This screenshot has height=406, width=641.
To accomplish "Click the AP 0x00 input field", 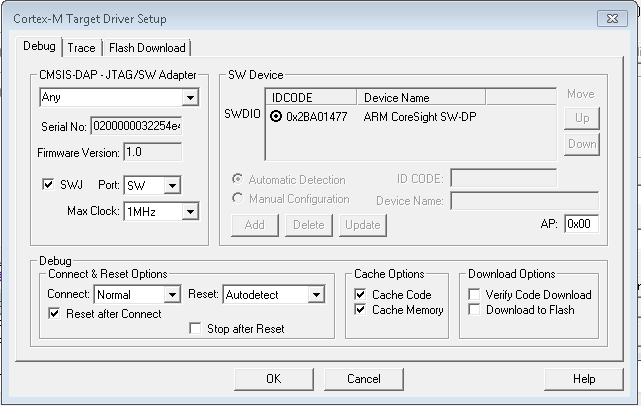I will (581, 224).
